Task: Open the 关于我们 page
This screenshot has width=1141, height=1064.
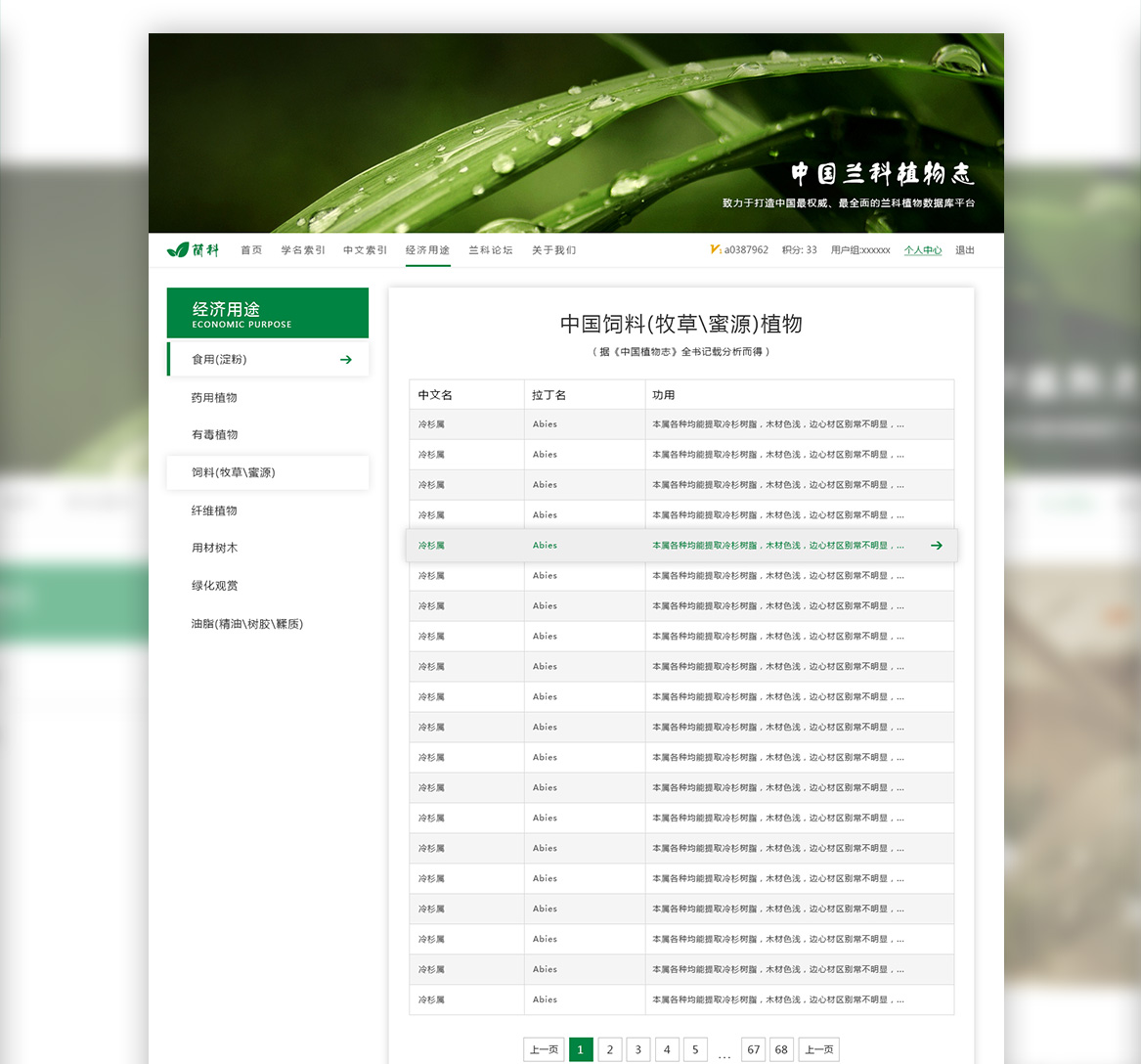Action: (553, 250)
